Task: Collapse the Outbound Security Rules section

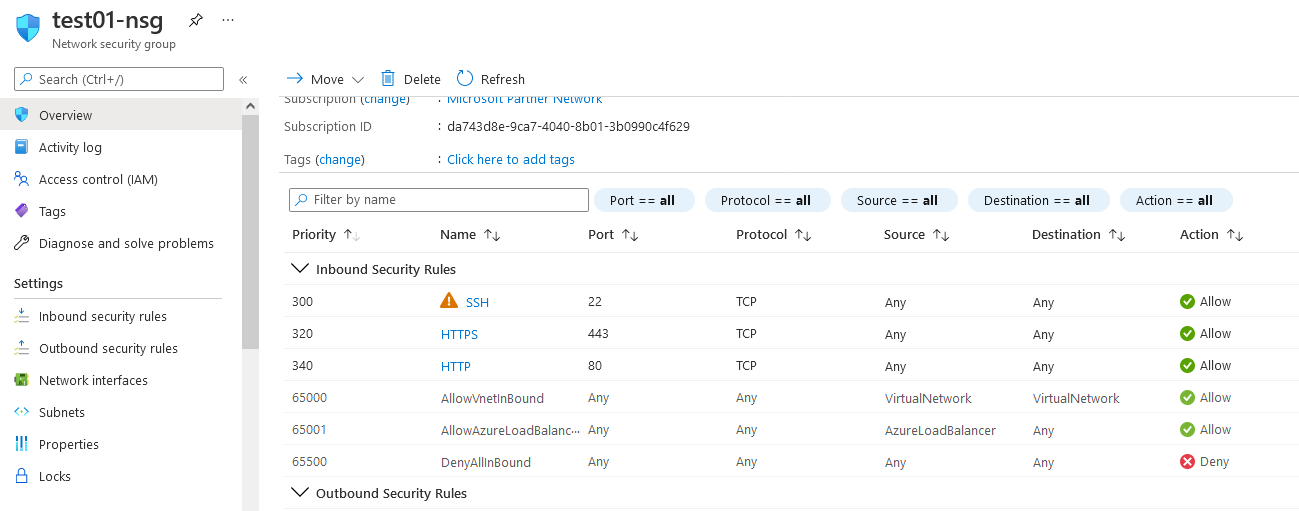Action: coord(299,493)
